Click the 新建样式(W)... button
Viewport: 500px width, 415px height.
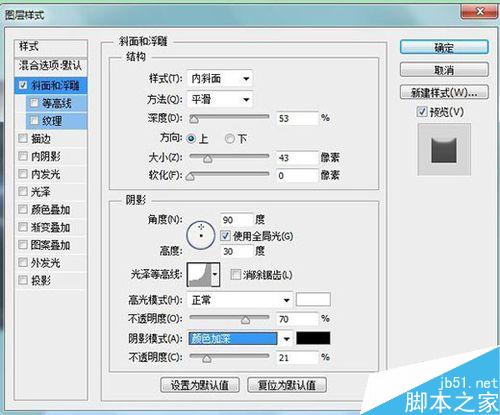click(x=444, y=92)
